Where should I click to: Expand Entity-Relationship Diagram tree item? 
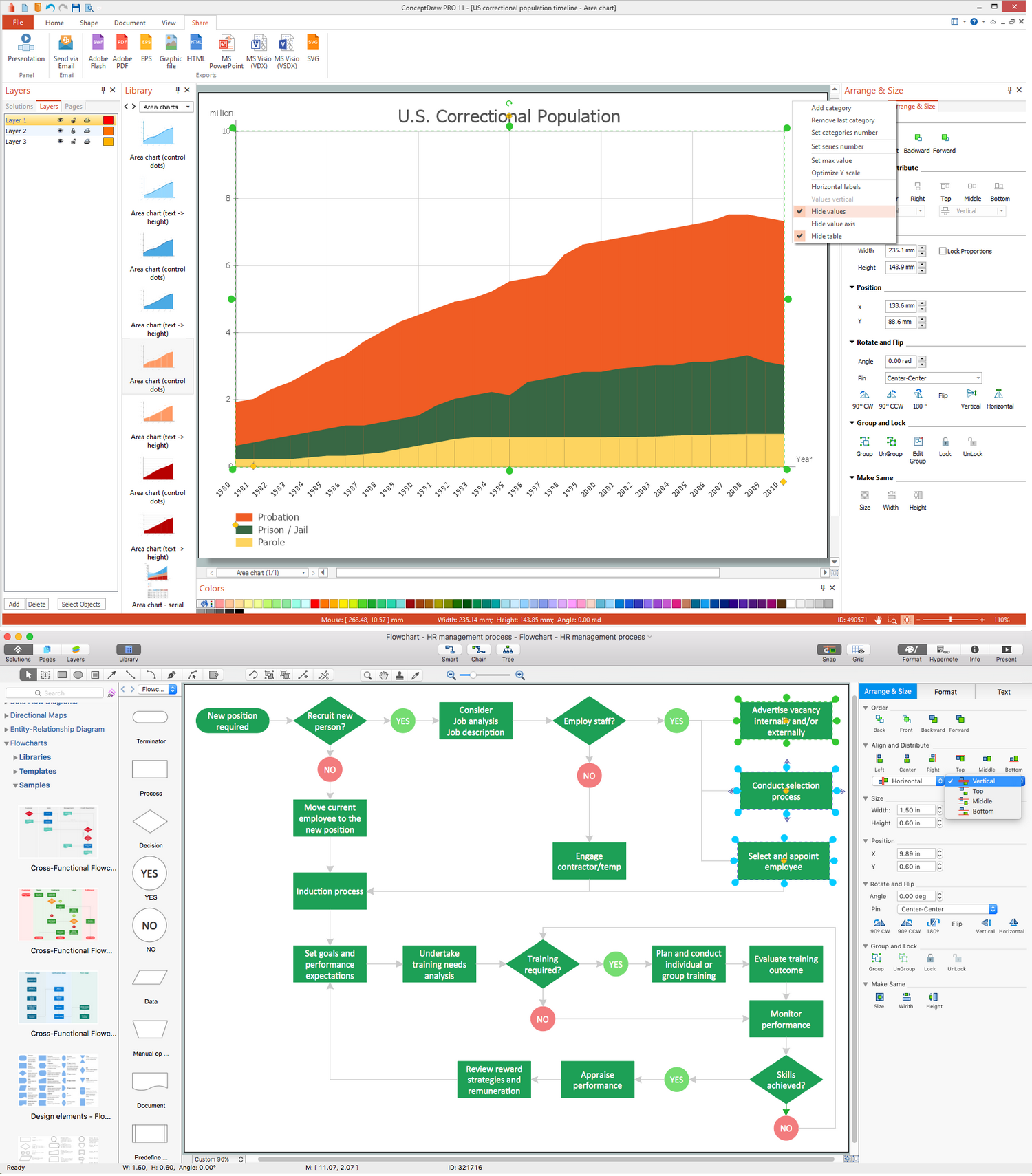point(7,730)
